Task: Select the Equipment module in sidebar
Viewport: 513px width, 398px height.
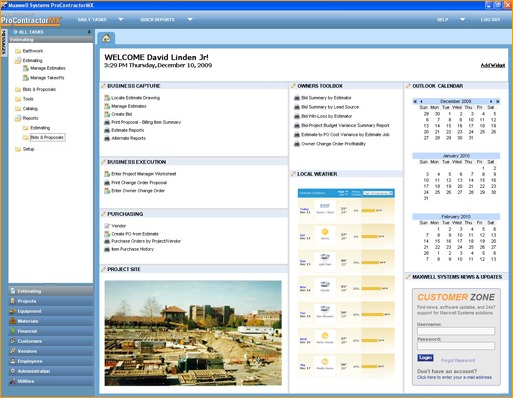Action: tap(51, 311)
